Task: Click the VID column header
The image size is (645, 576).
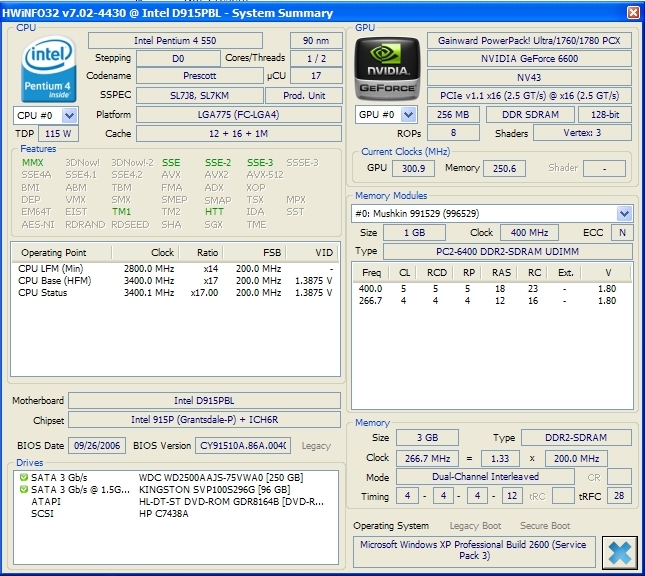Action: 312,253
